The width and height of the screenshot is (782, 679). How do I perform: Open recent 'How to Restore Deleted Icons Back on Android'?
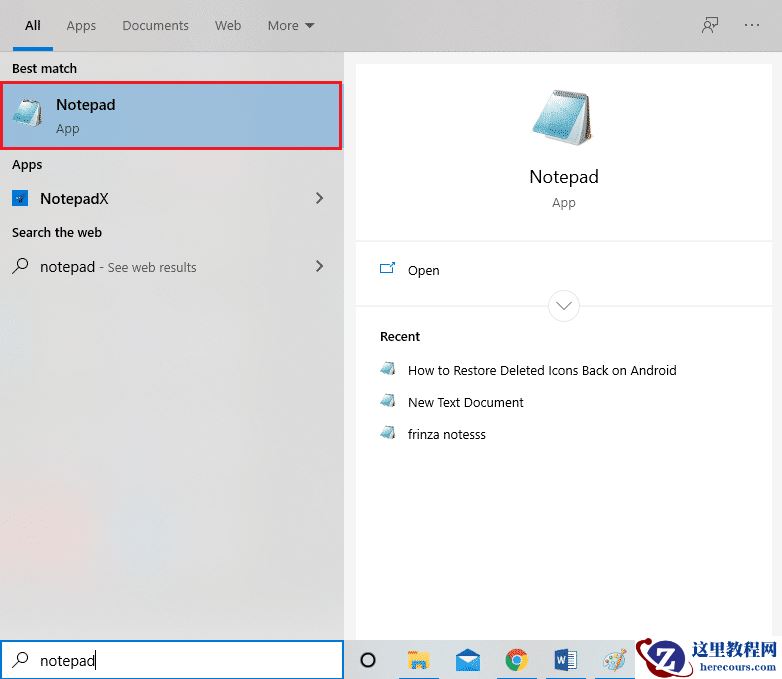coord(542,370)
